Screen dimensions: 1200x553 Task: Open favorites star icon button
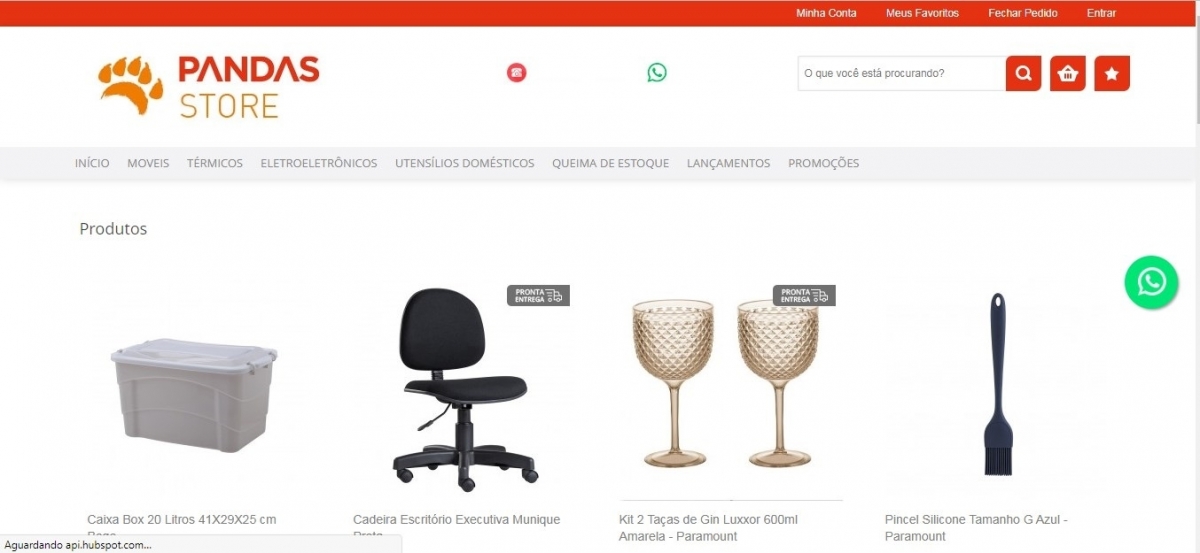click(1112, 73)
